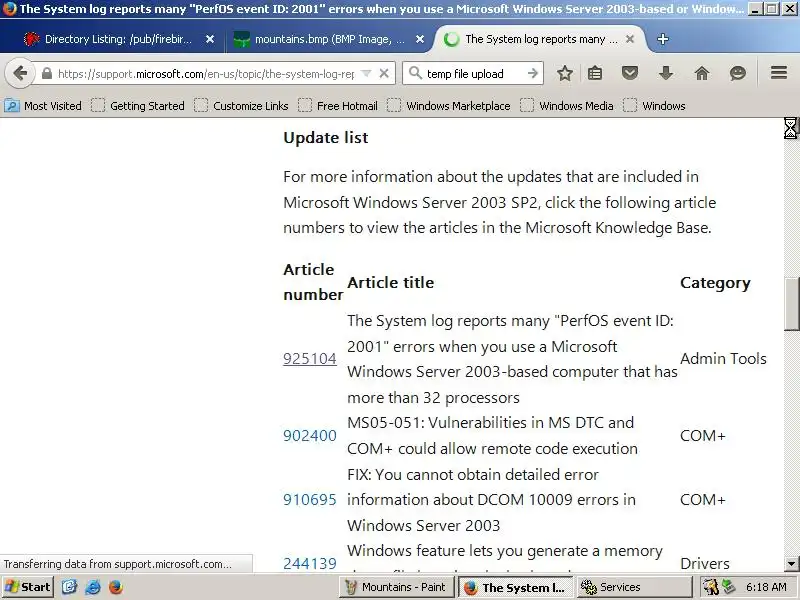
Task: Open the hamburger menu button
Action: click(779, 73)
